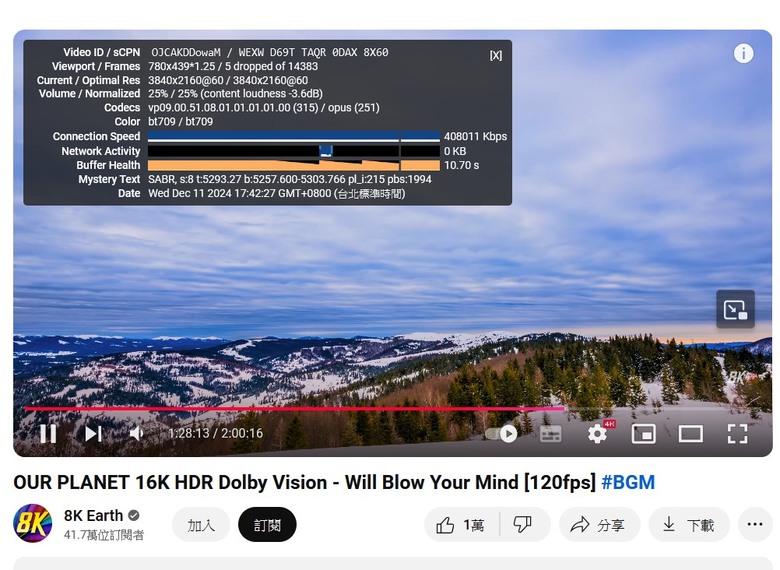Like the video with thumbs up
780x570 pixels.
(461, 525)
